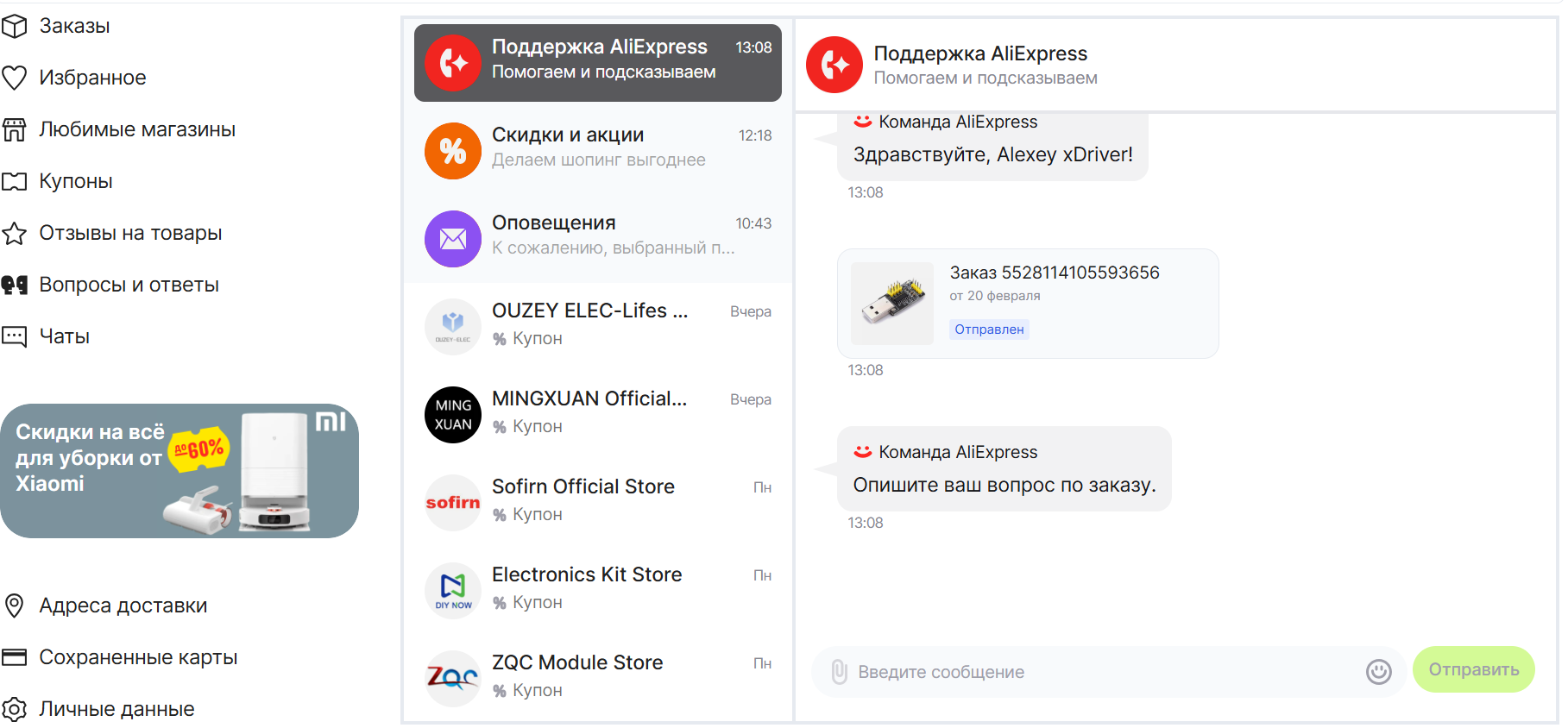Viewport: 1568px width, 728px height.
Task: Go to Избранное section
Action: pos(92,78)
